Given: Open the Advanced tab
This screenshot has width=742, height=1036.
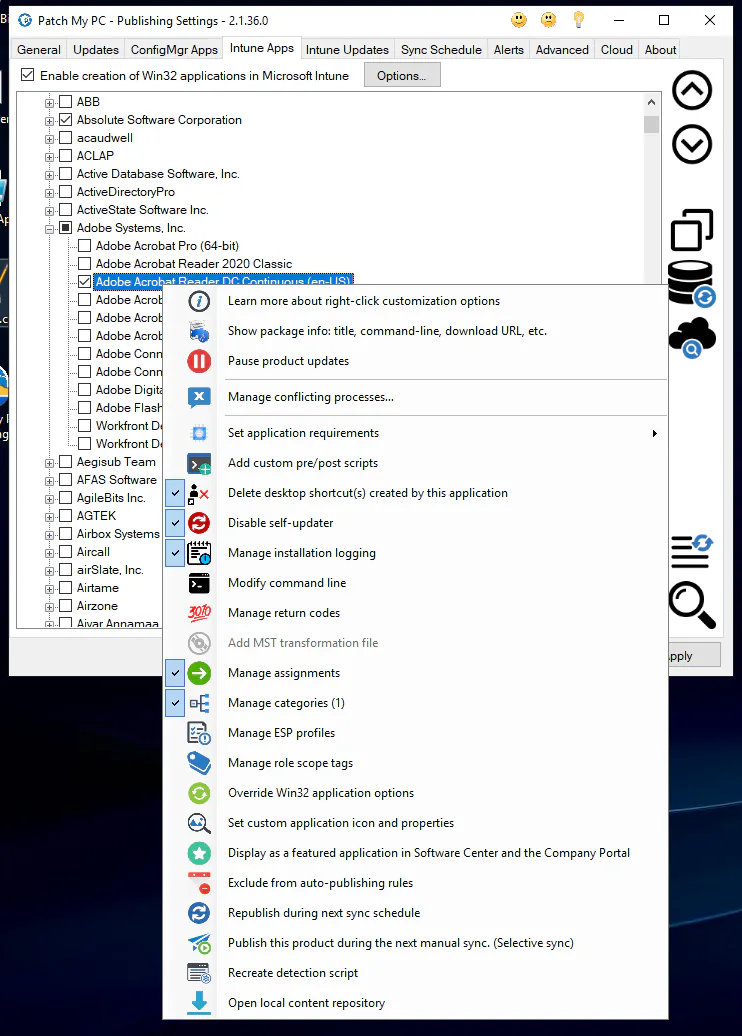Looking at the screenshot, I should pyautogui.click(x=562, y=50).
